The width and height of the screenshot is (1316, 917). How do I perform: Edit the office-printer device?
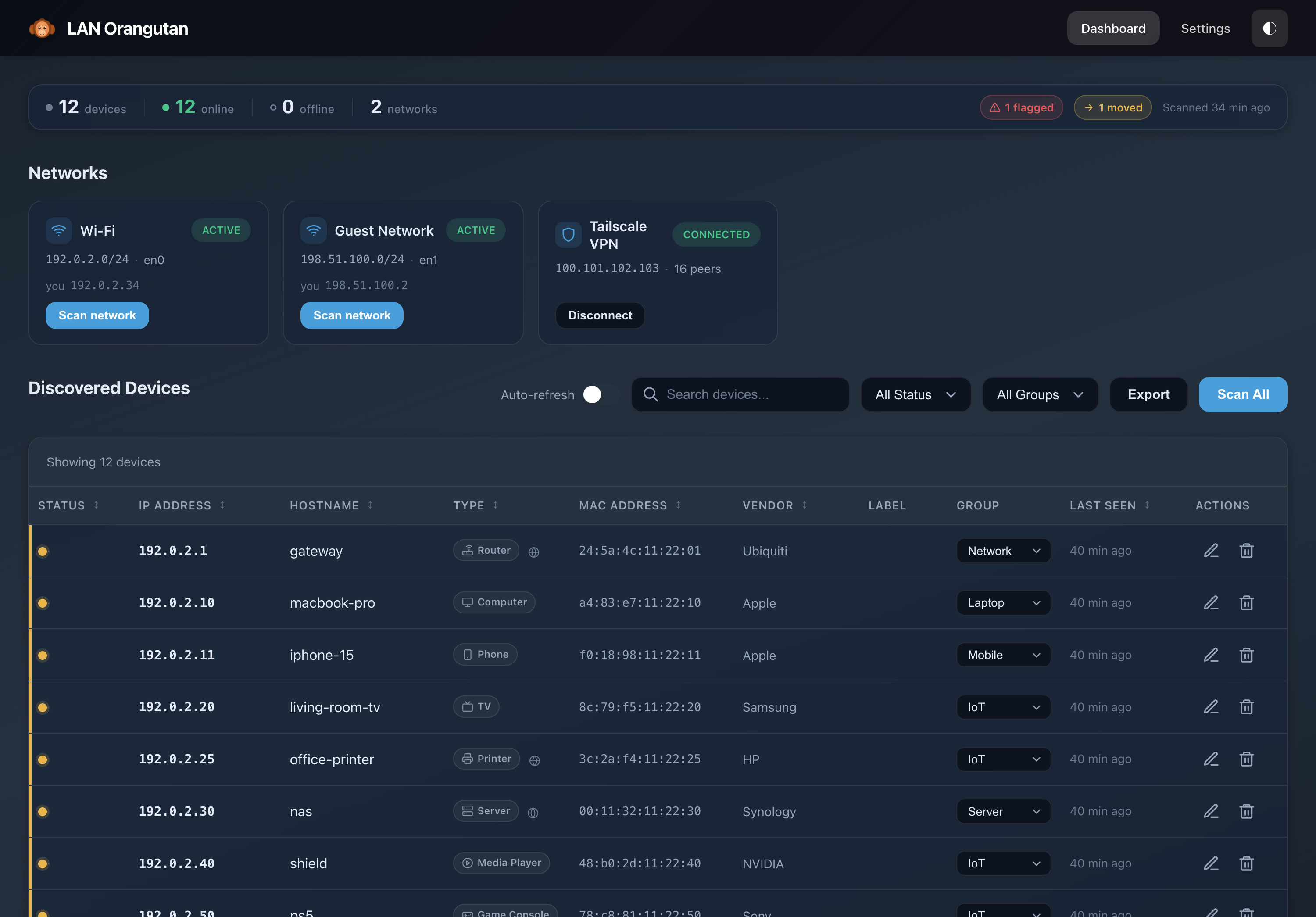(1211, 759)
